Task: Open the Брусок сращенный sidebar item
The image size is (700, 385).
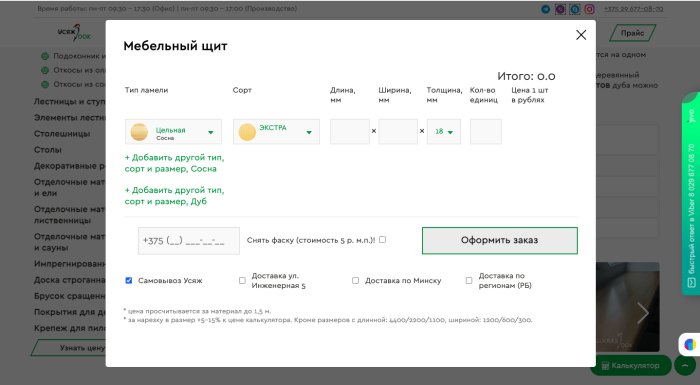Action: (x=70, y=296)
